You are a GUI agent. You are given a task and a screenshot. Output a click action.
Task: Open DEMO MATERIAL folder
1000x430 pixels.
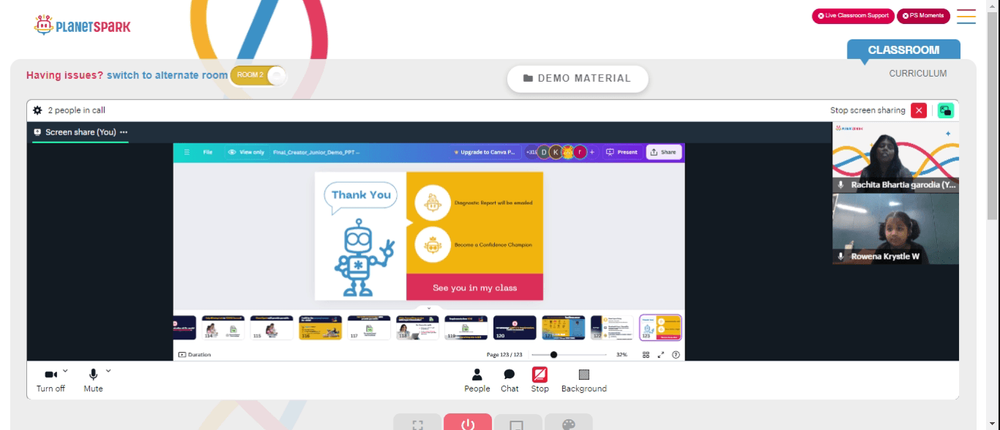click(577, 78)
